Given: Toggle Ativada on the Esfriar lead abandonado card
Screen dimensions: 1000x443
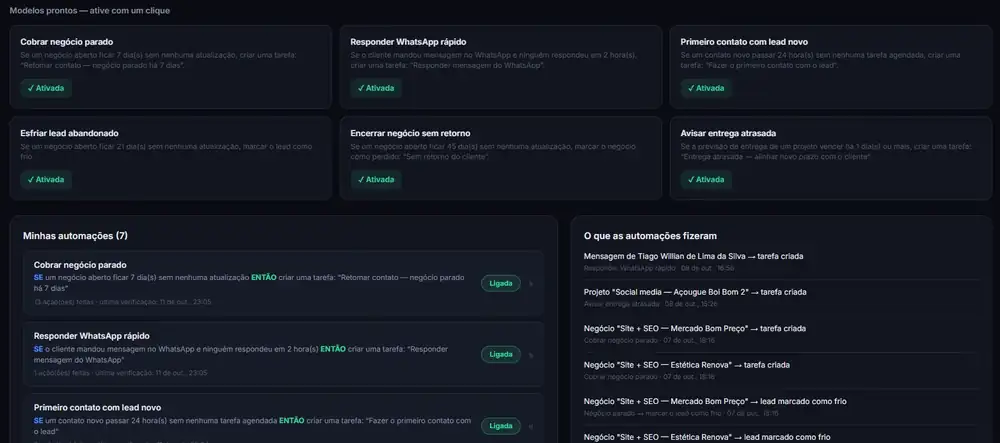Looking at the screenshot, I should (46, 179).
